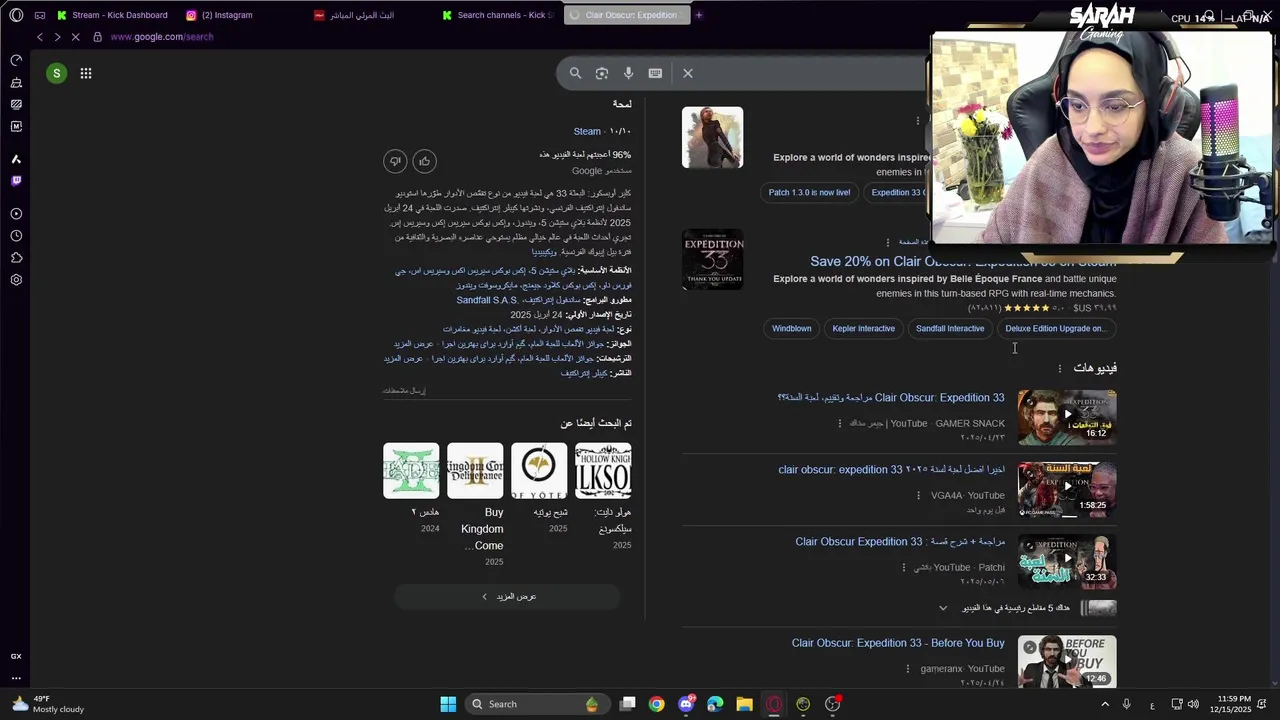Open a new tab with plus button
This screenshot has width=1280, height=720.
pos(699,15)
